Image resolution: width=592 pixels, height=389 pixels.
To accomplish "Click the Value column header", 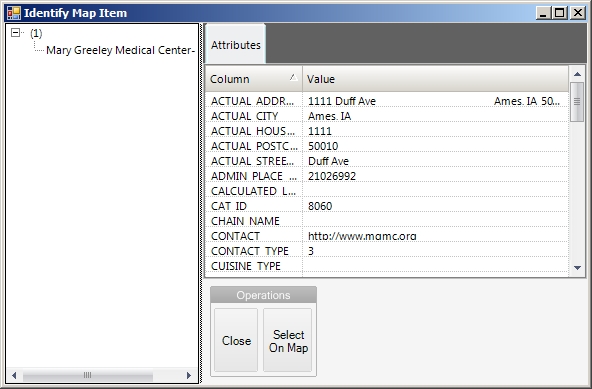I will pyautogui.click(x=435, y=79).
